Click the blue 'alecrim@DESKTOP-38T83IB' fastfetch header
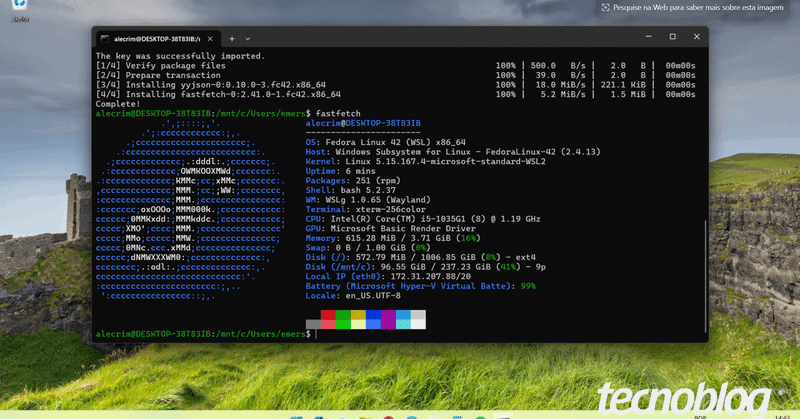Image resolution: width=800 pixels, height=419 pixels. (x=363, y=123)
